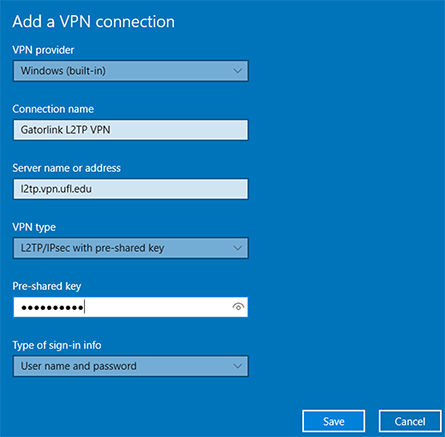Open the Windows (built-in) provider dropdown
Screen dimensions: 445x437
coord(131,71)
